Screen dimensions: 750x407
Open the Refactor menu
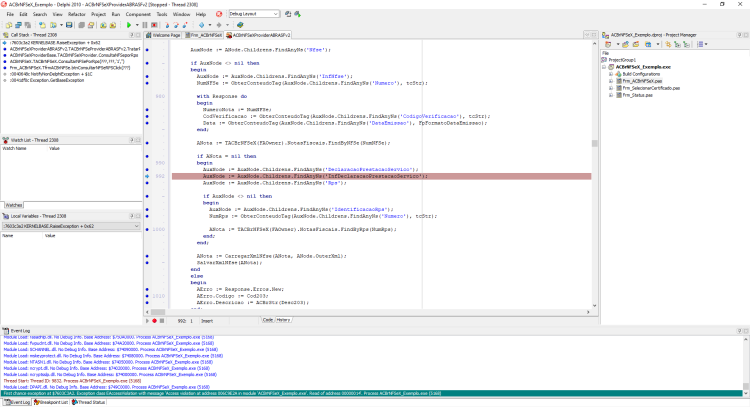[77, 14]
